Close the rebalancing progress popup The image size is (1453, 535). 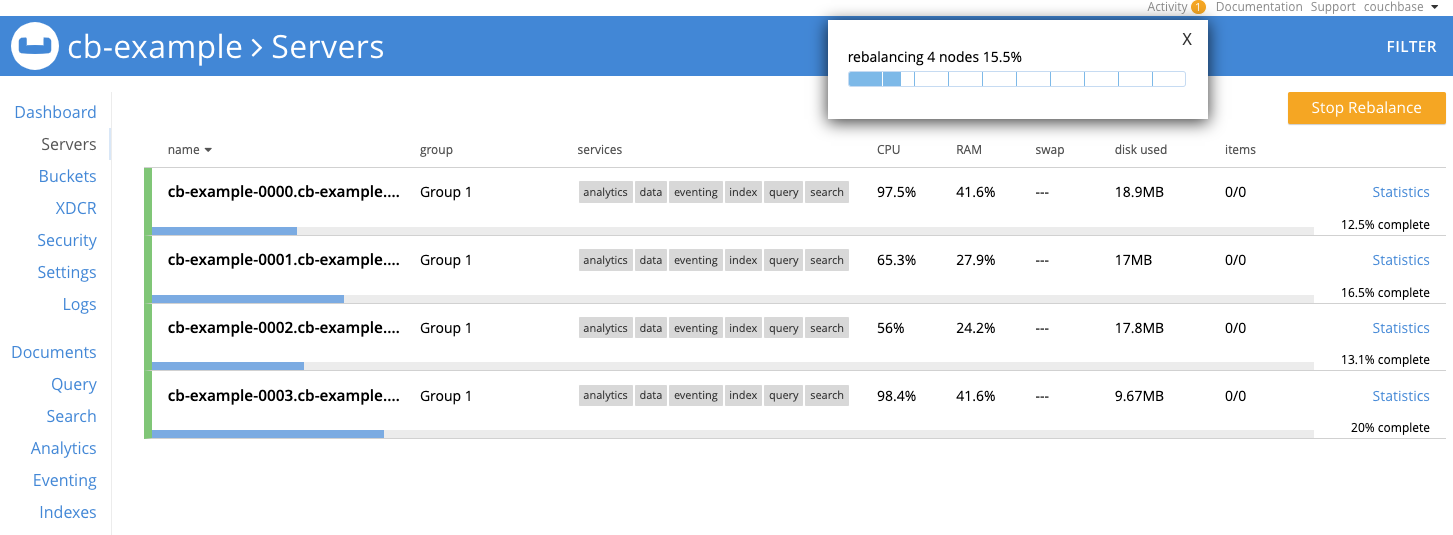[1187, 39]
